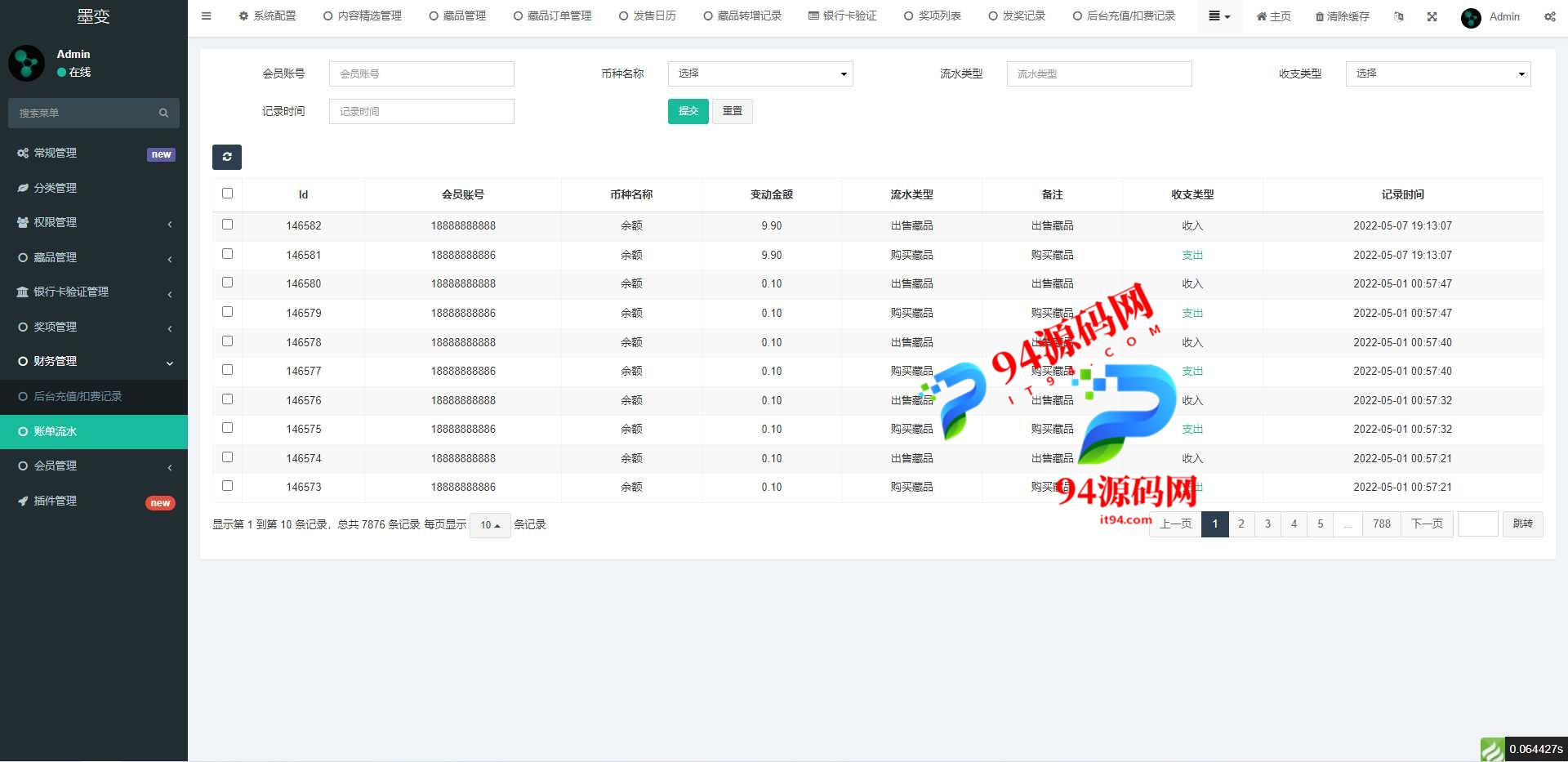Toggle the select-all checkbox in table header
Viewport: 1568px width, 762px height.
point(227,194)
